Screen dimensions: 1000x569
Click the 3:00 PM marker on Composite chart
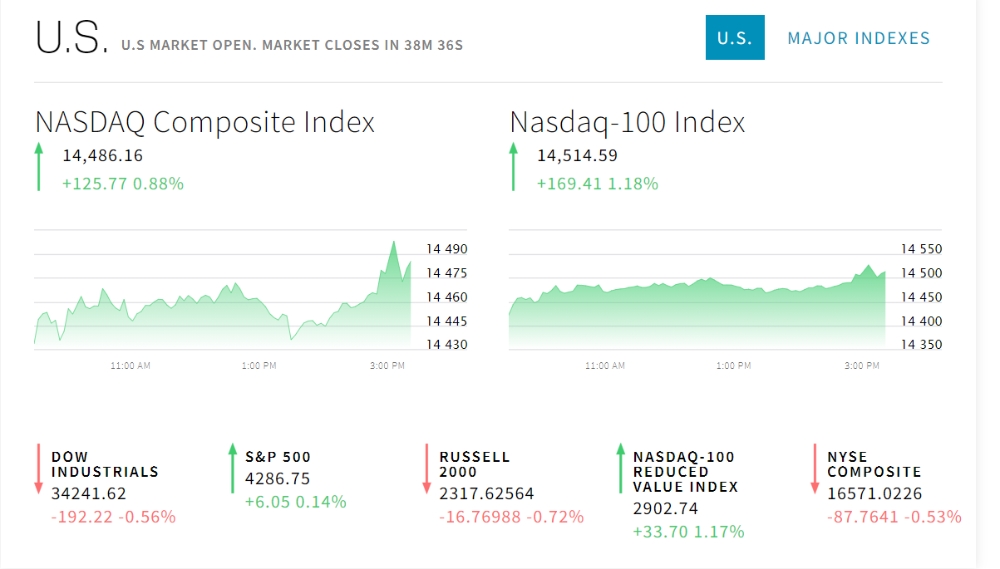386,366
